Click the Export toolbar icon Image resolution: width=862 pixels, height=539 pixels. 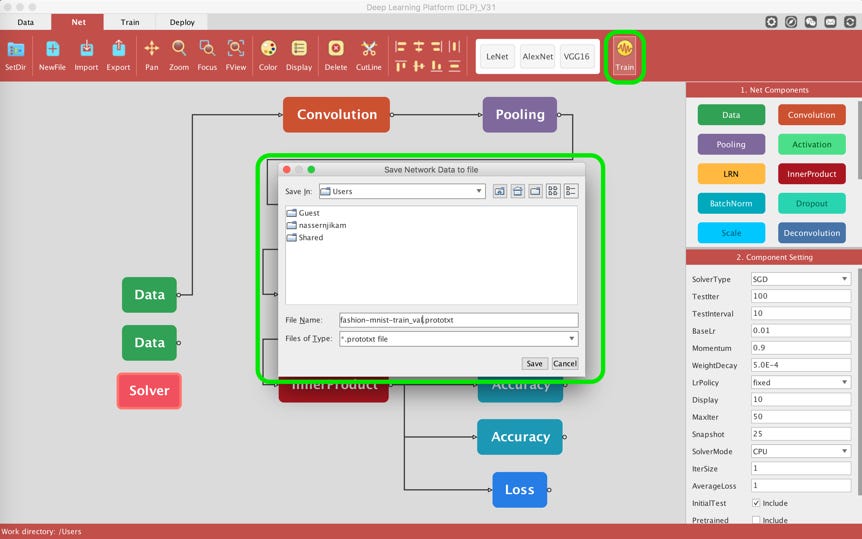click(x=118, y=48)
